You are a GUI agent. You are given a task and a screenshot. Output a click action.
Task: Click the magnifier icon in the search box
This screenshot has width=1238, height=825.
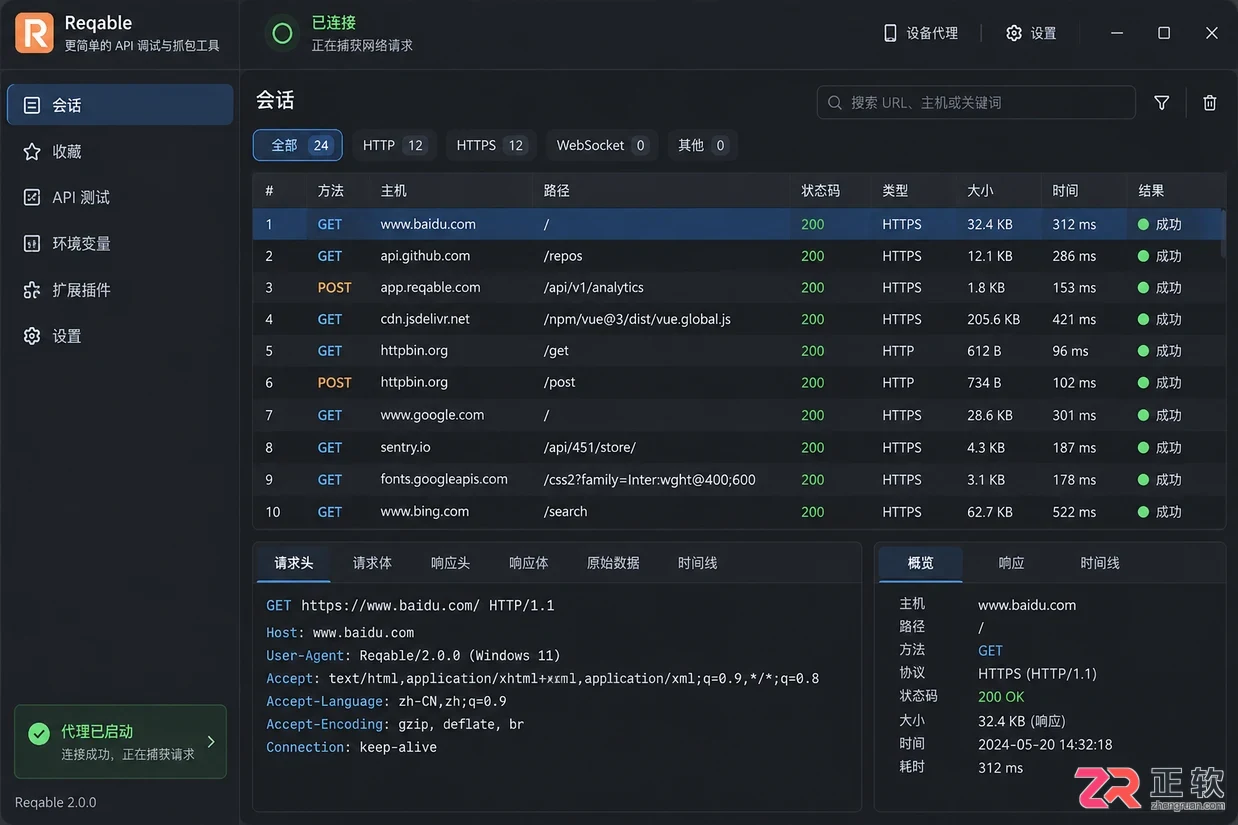coord(835,102)
